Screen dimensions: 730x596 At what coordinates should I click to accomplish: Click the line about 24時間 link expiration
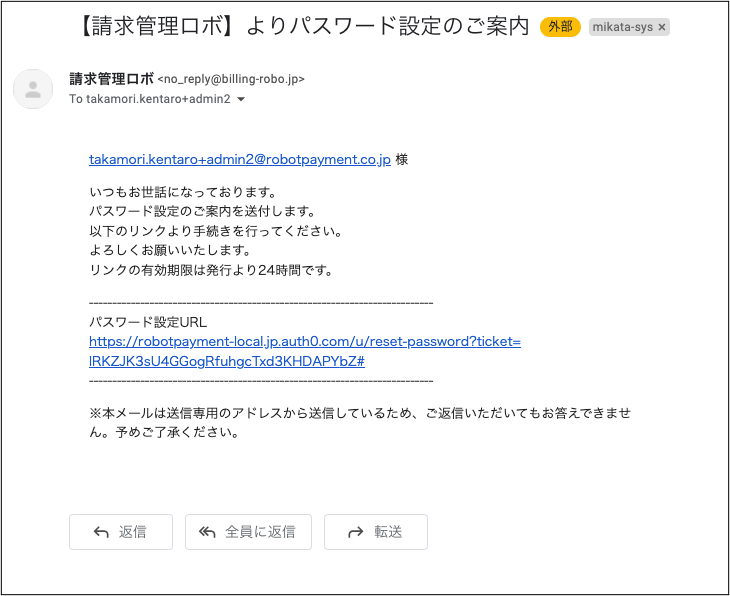pyautogui.click(x=210, y=270)
